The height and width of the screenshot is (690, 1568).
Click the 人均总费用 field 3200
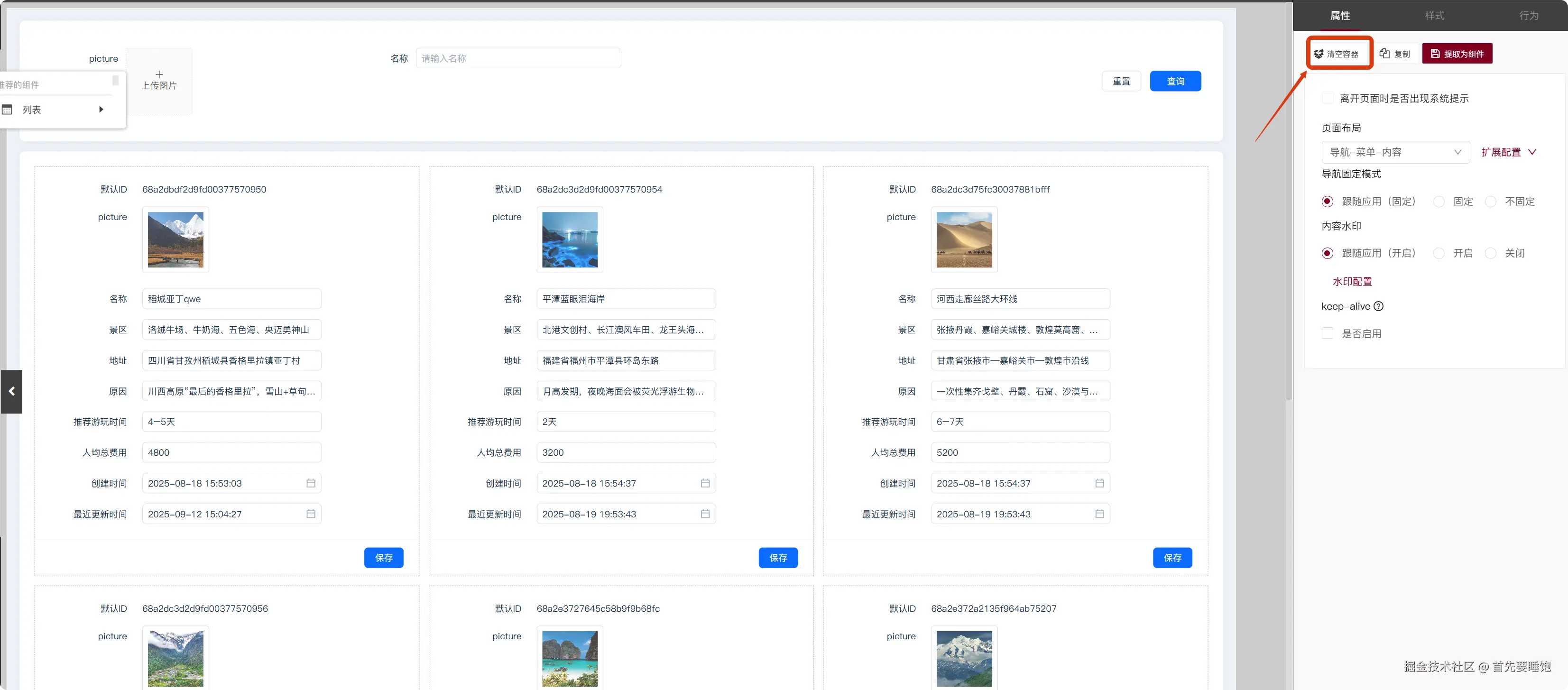click(626, 453)
